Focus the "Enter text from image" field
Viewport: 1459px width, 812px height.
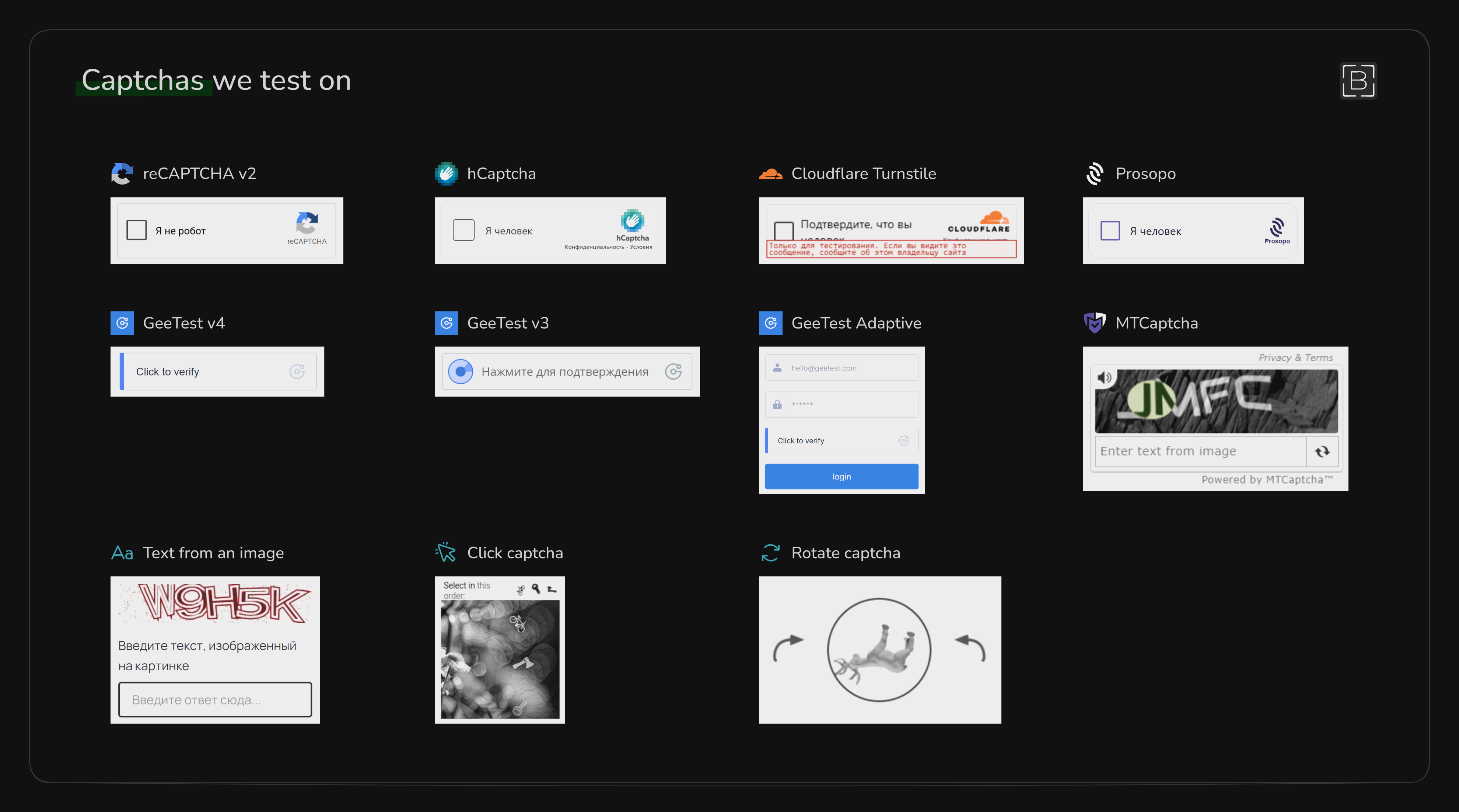pyautogui.click(x=1201, y=451)
